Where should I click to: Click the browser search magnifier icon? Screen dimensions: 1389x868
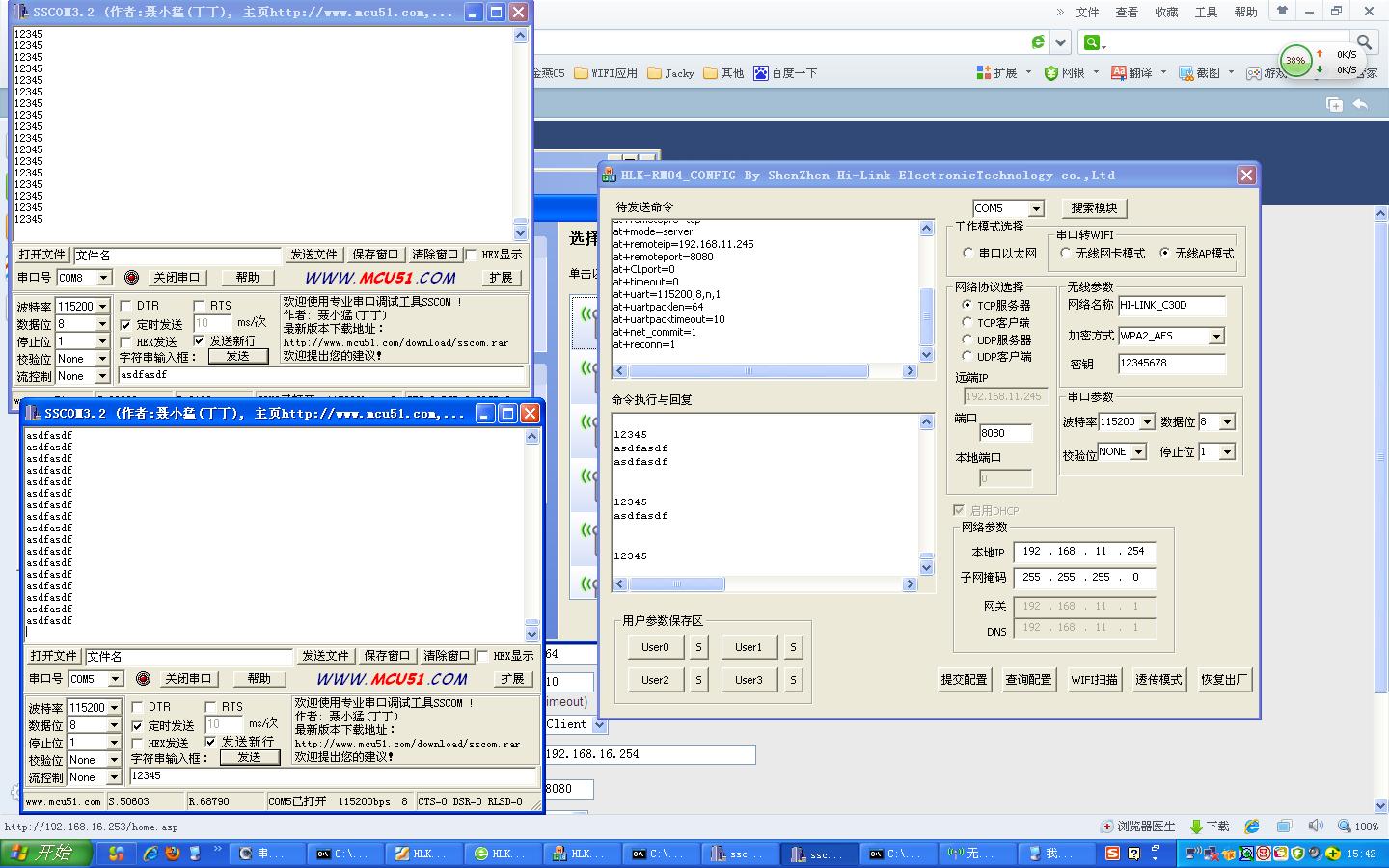[1364, 42]
